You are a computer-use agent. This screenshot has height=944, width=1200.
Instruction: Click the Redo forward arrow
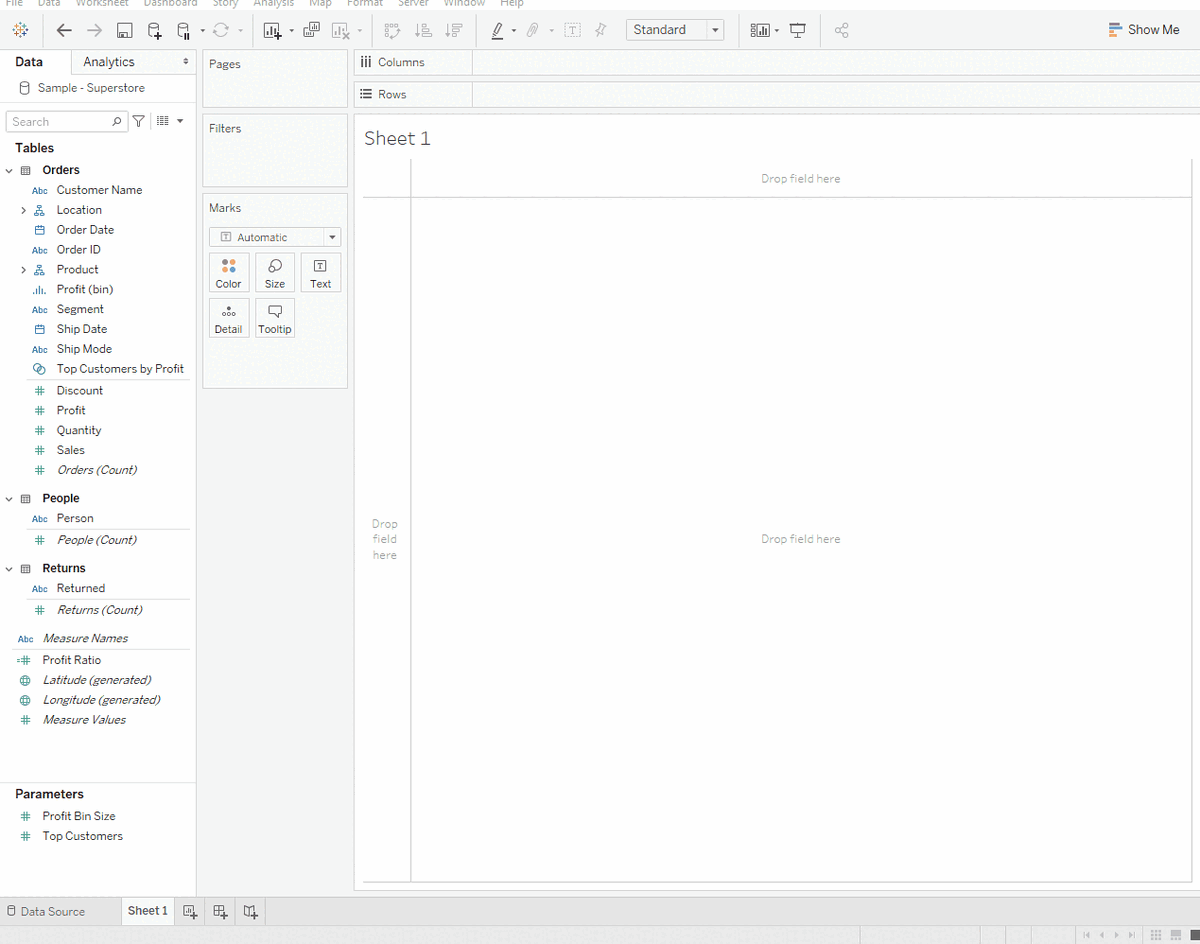click(94, 30)
